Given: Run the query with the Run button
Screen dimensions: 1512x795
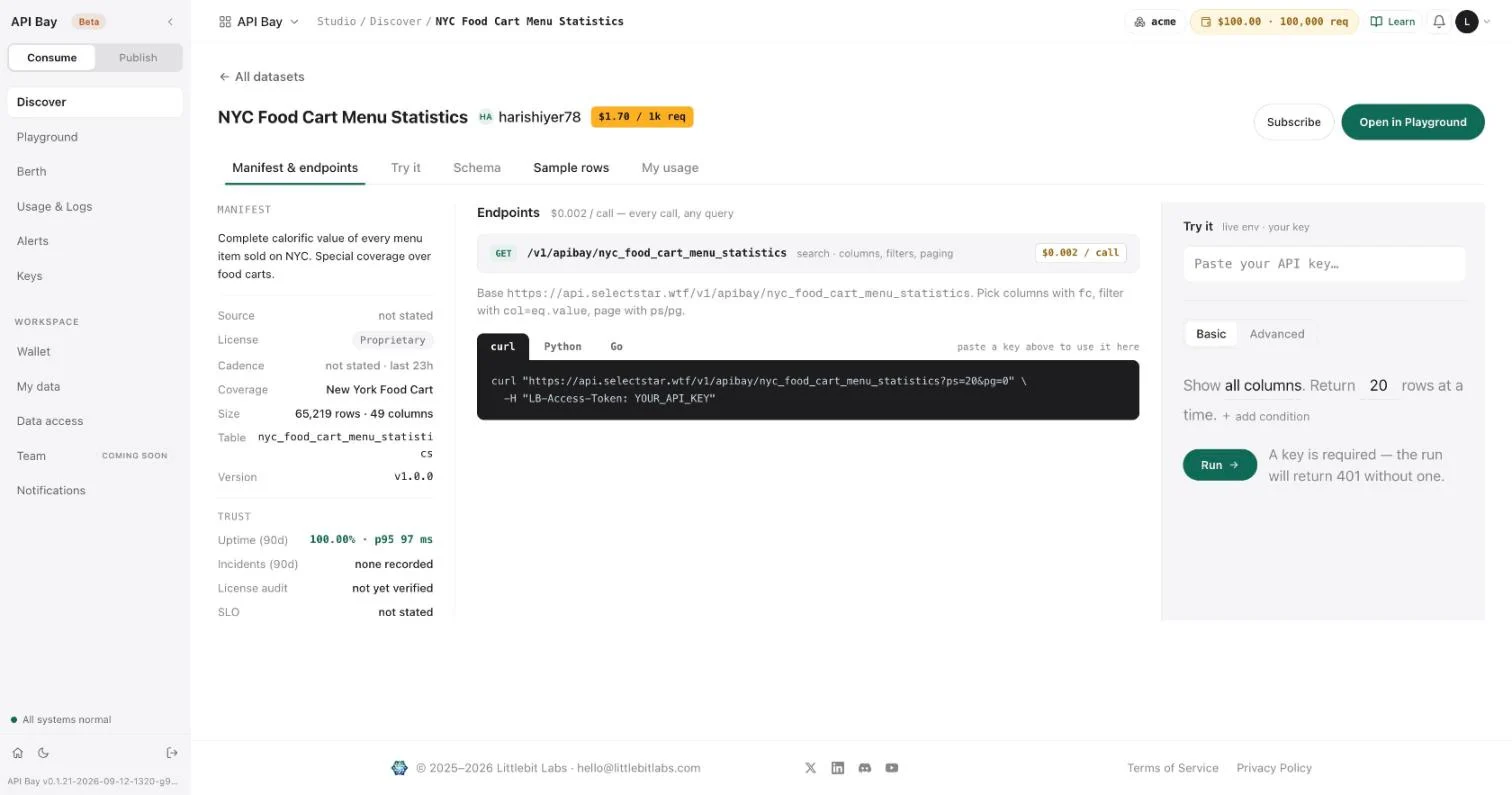Looking at the screenshot, I should tap(1220, 465).
